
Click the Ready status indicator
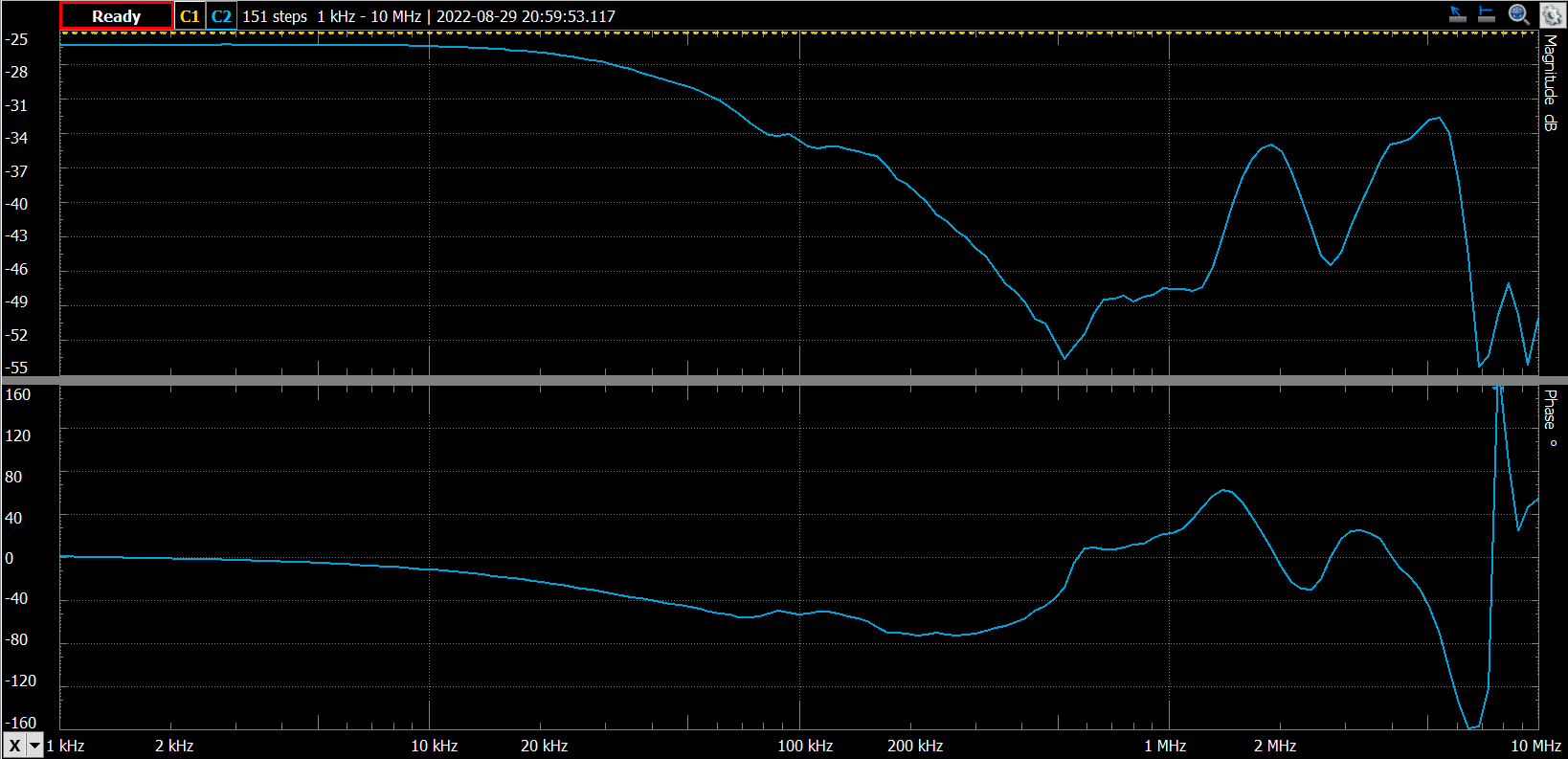point(116,16)
